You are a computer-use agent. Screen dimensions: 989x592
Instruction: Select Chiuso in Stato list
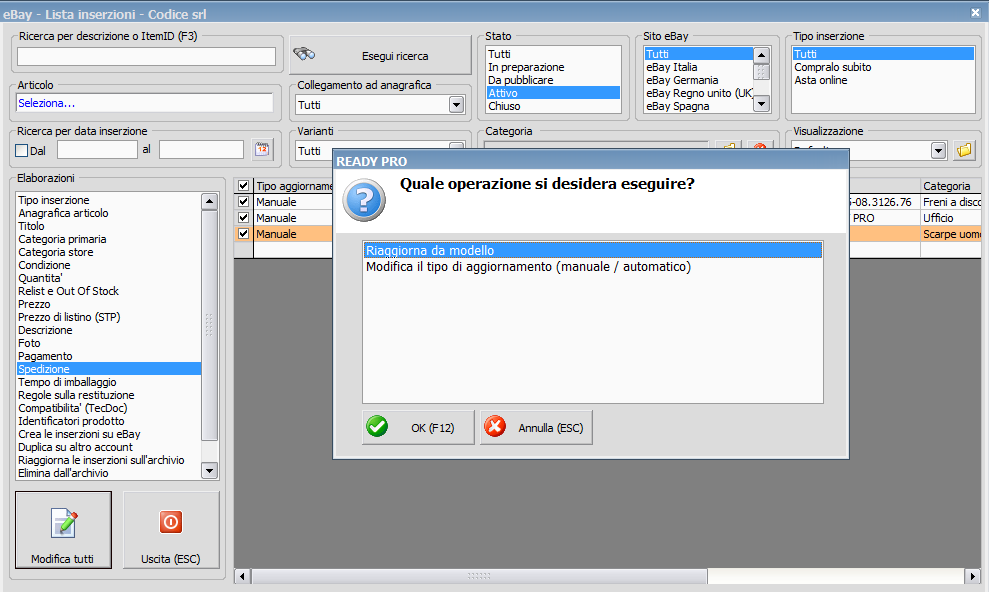tap(553, 106)
